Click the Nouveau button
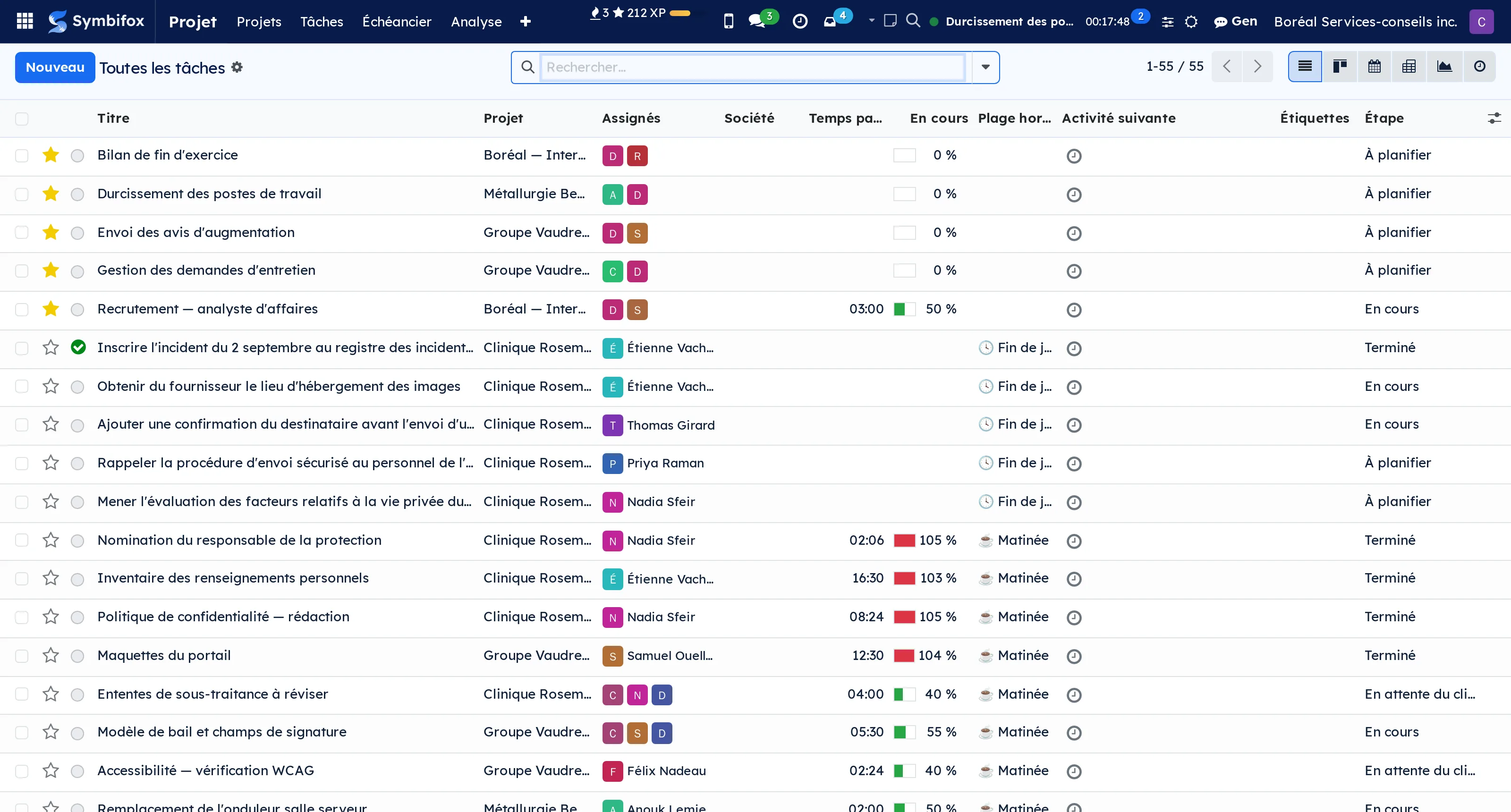1511x812 pixels. (x=55, y=68)
